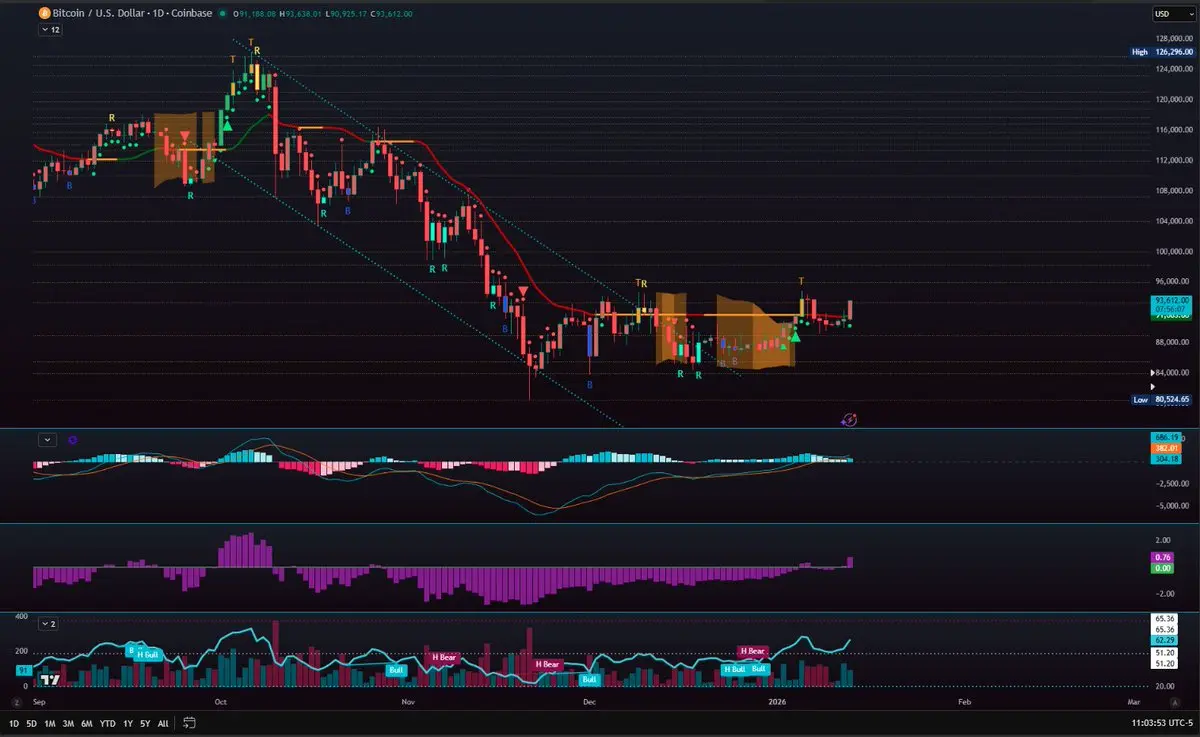Click the current price label 93,612.00
Image resolution: width=1200 pixels, height=737 pixels.
(x=1169, y=300)
